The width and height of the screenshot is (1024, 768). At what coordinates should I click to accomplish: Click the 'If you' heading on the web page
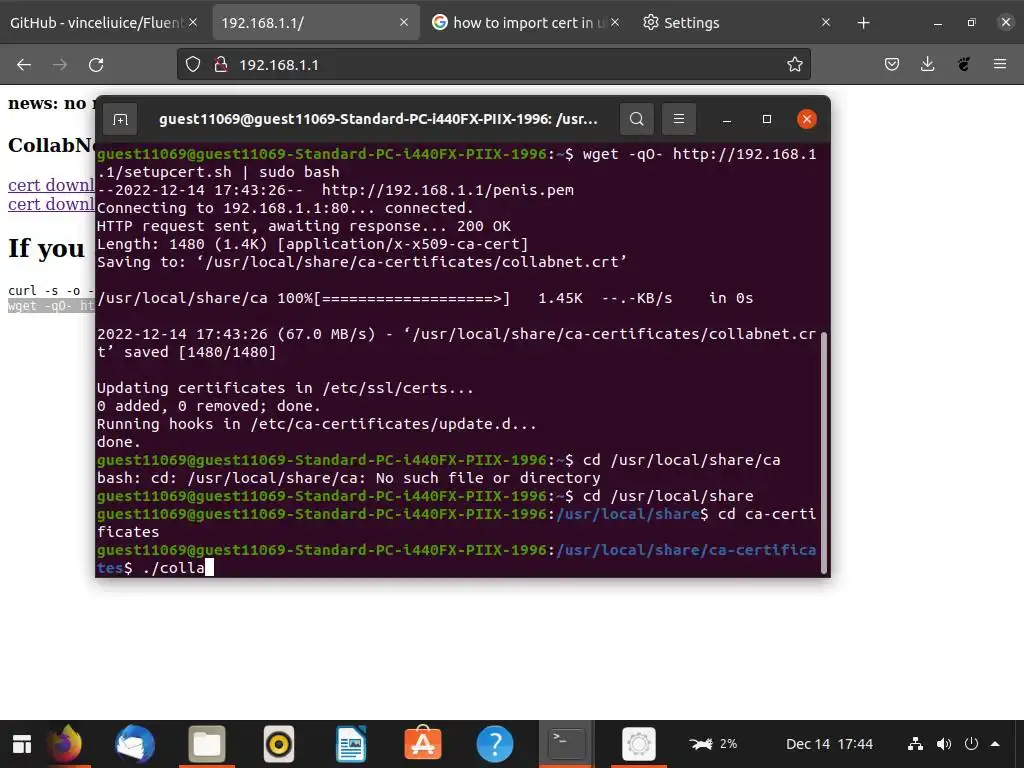coord(46,248)
